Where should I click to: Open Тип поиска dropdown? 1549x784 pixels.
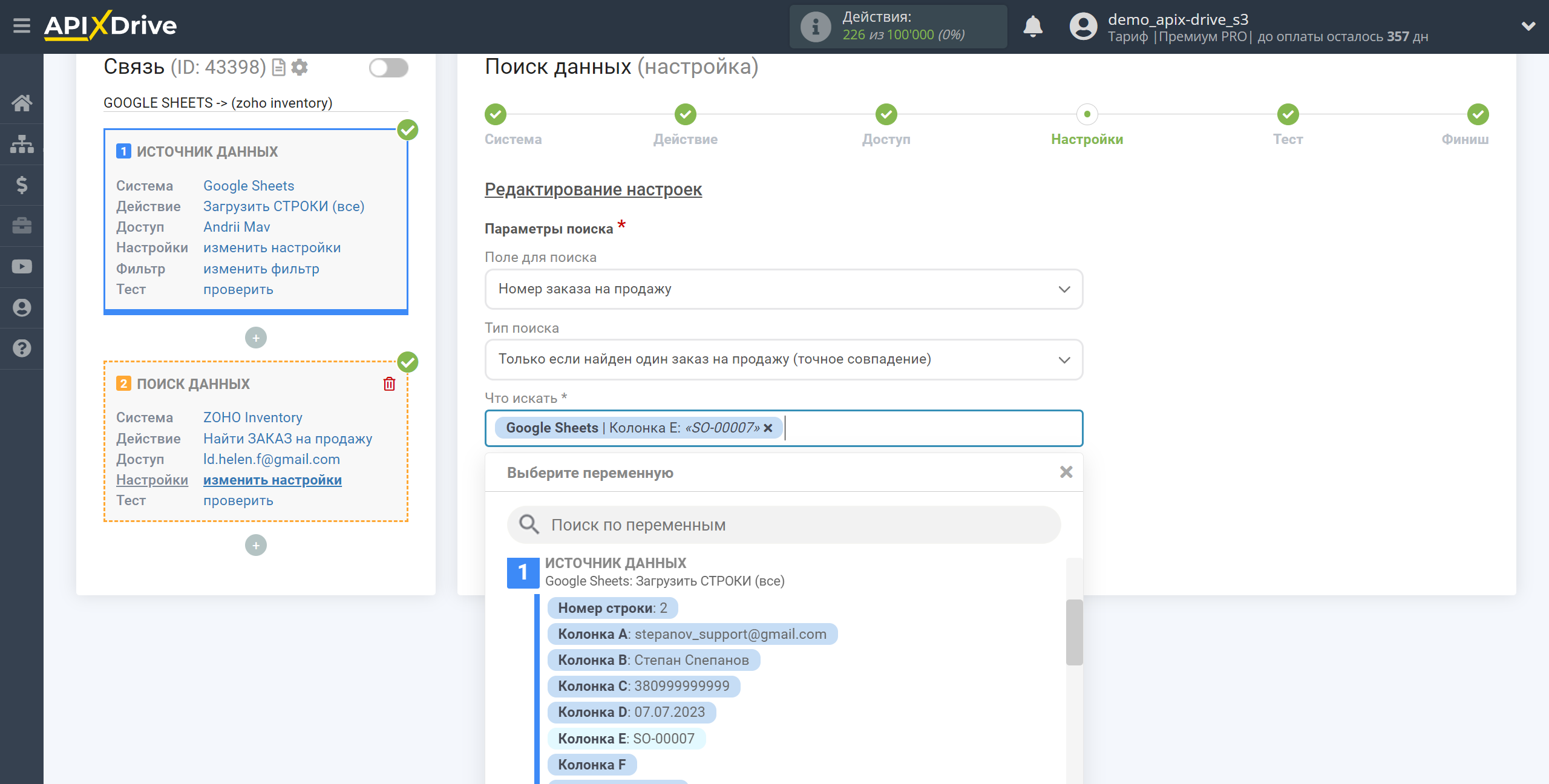point(784,359)
